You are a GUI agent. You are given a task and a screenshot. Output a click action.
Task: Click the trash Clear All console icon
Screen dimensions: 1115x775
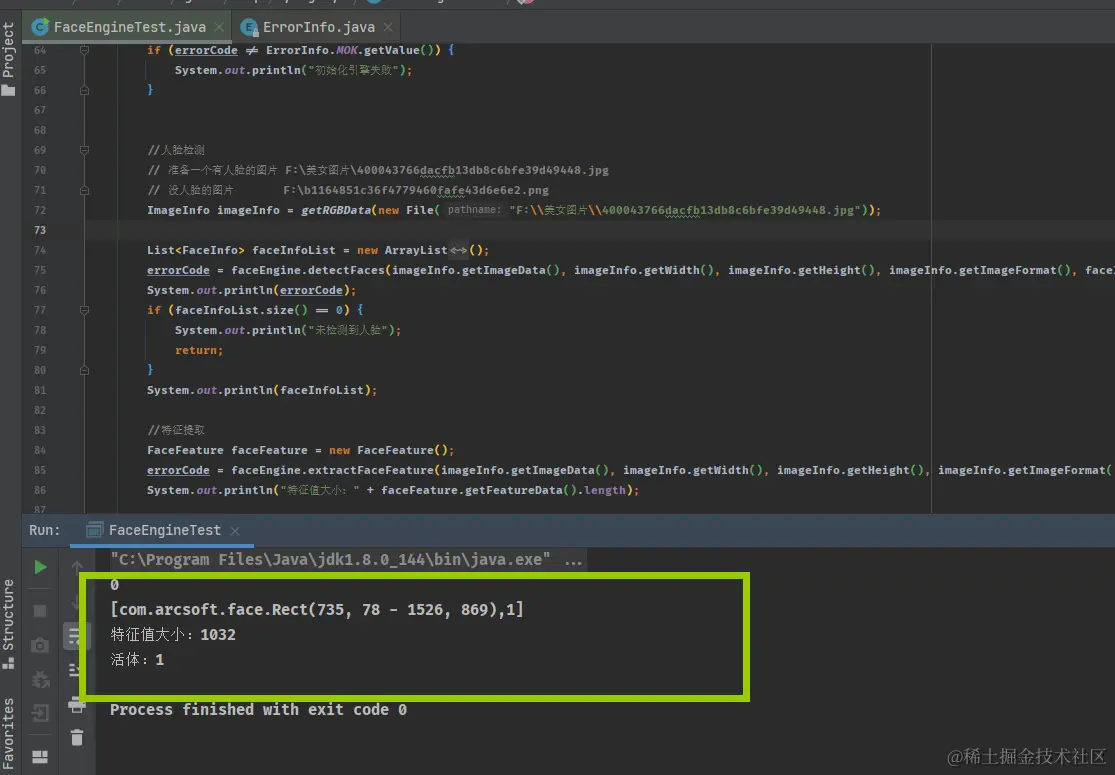77,737
